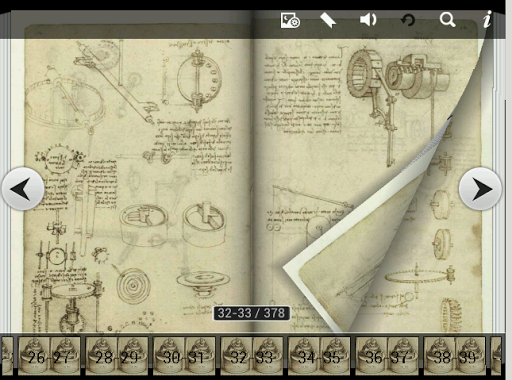Click the rotate/undo arrow icon
This screenshot has width=512, height=380.
[x=408, y=20]
